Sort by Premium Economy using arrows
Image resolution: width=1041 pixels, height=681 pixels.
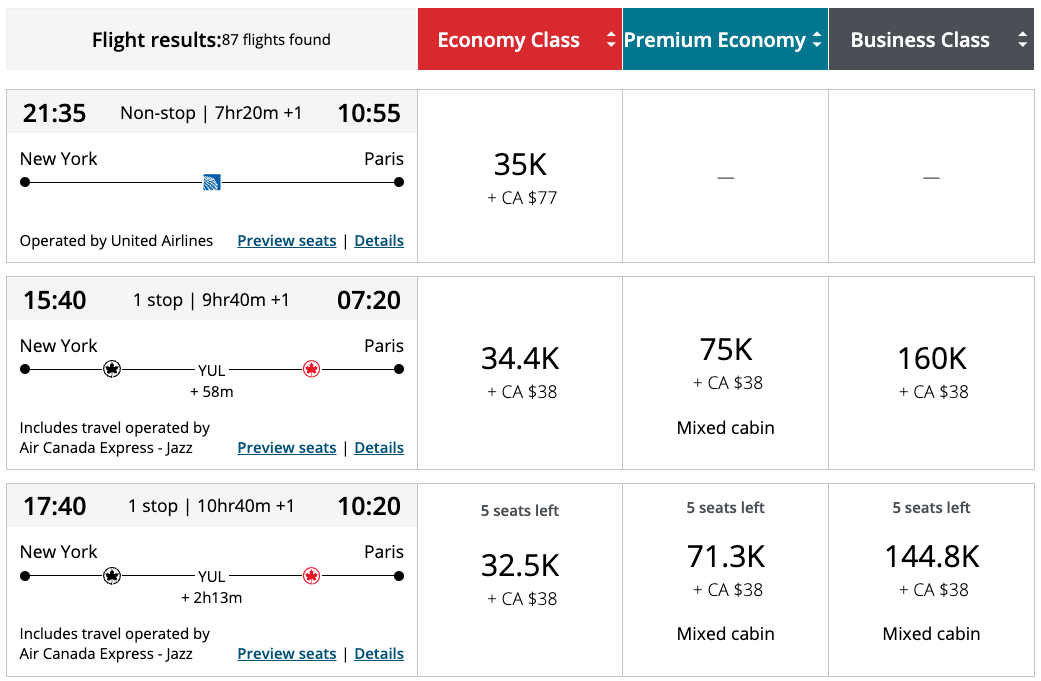coord(816,40)
